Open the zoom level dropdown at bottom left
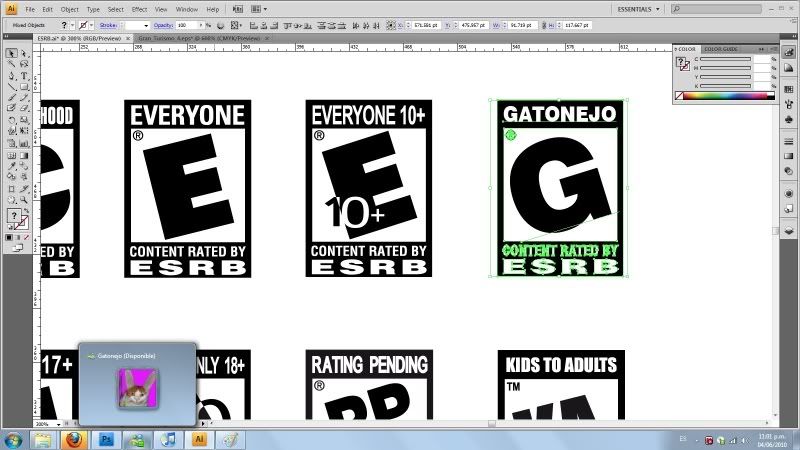This screenshot has width=800, height=450. click(x=59, y=424)
